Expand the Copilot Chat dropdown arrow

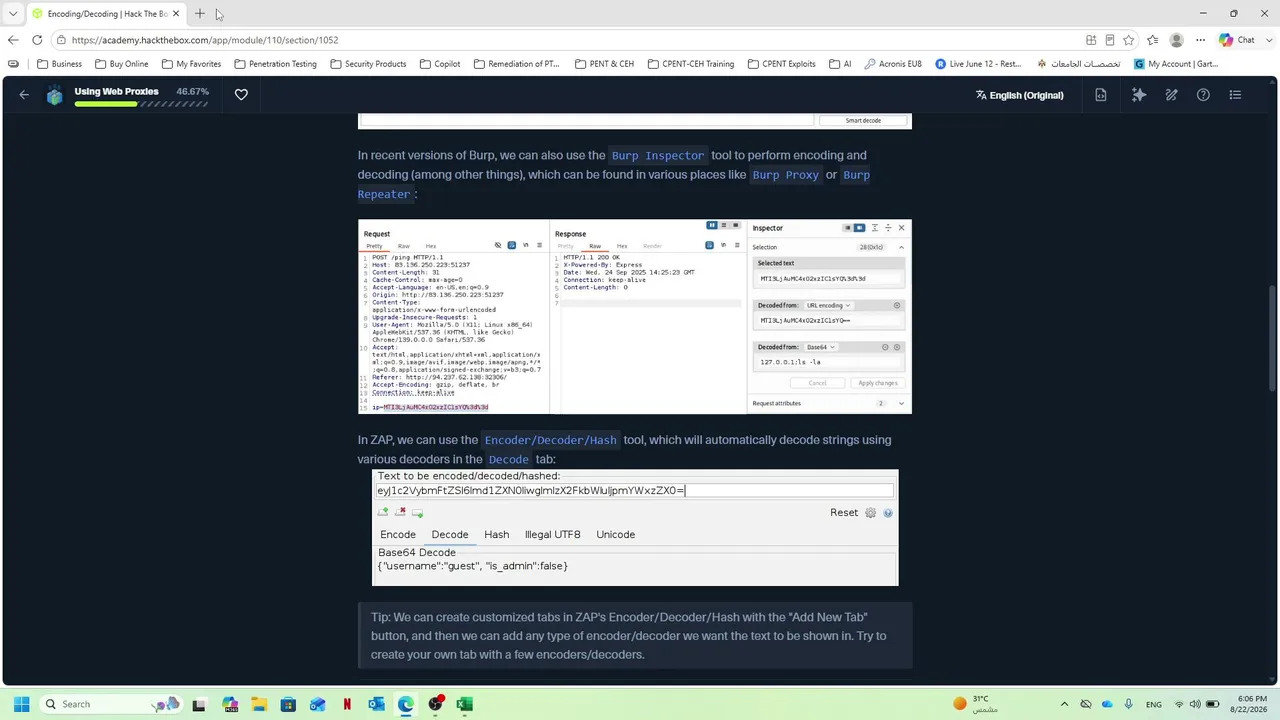pyautogui.click(x=1267, y=40)
